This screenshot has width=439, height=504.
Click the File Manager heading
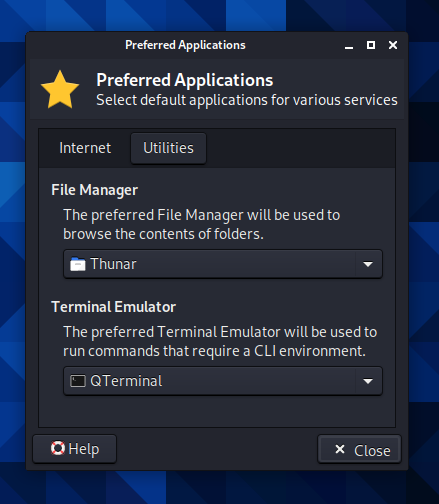click(94, 190)
